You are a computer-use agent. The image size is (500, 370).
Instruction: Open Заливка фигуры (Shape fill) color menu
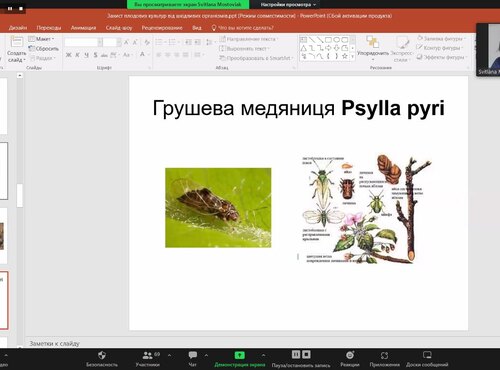pyautogui.click(x=441, y=39)
